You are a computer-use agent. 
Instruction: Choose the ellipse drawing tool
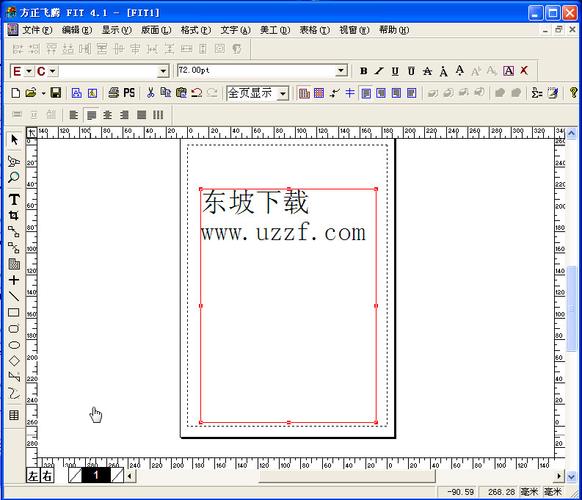click(x=14, y=345)
